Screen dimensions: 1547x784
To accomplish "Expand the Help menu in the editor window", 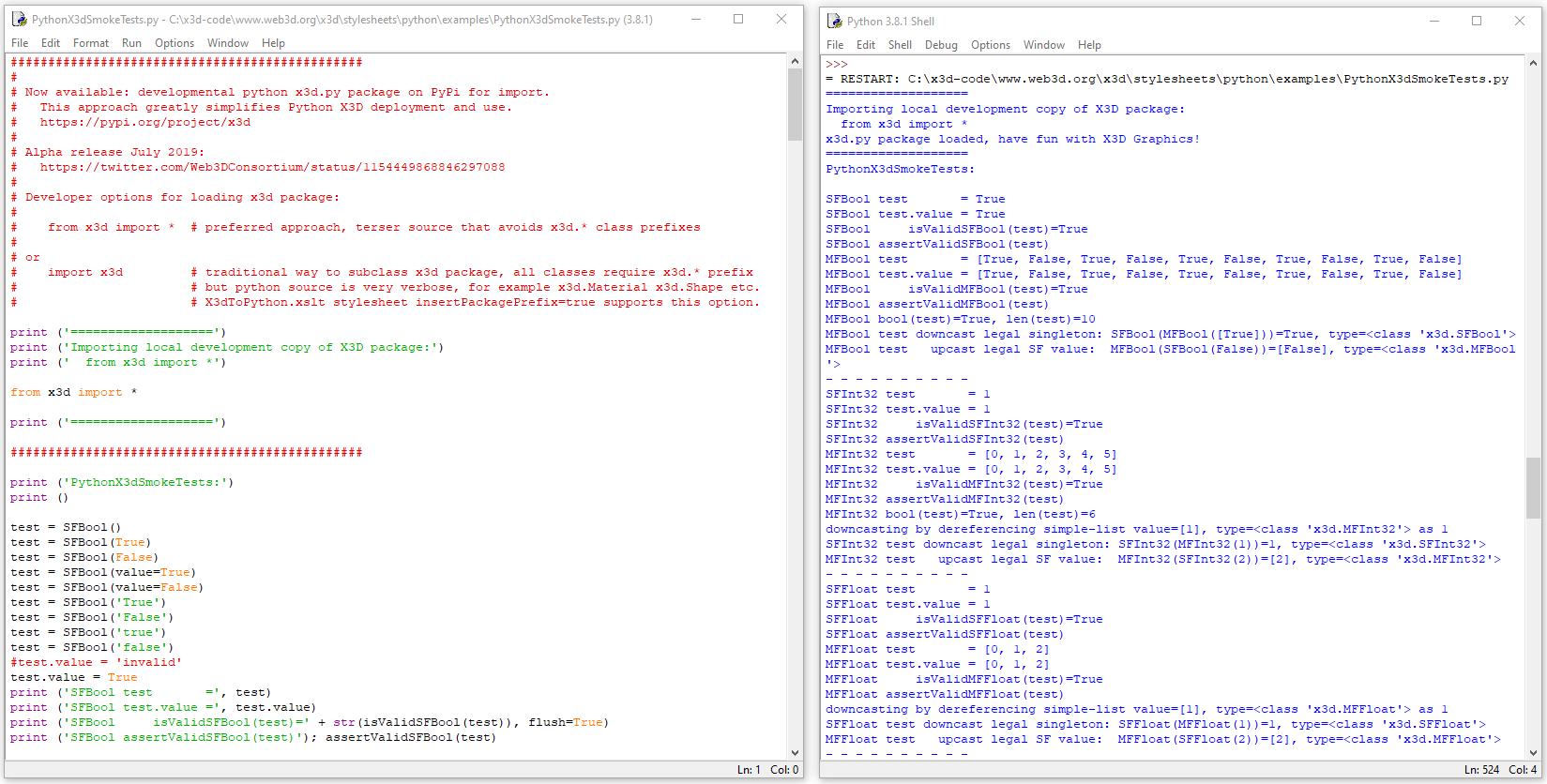I will (x=273, y=43).
